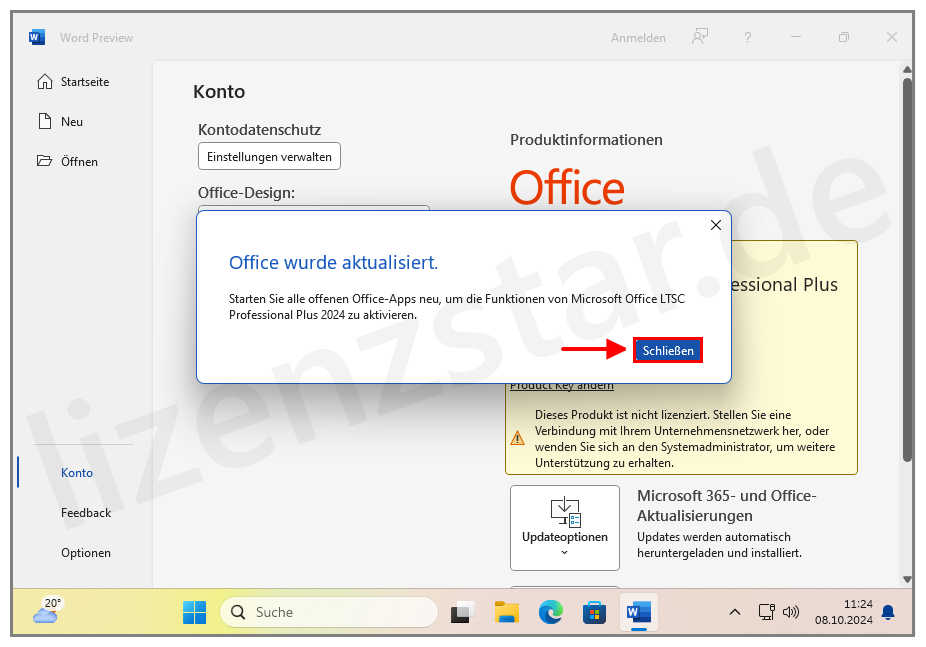Click the network icon in system tray
926x647 pixels.
(766, 612)
